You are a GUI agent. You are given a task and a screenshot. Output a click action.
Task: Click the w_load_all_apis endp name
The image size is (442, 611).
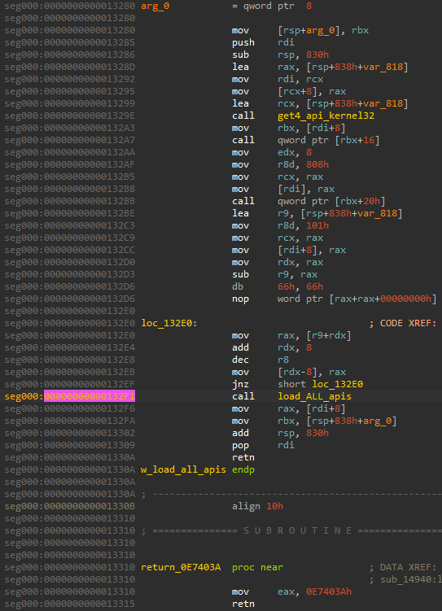(x=183, y=470)
